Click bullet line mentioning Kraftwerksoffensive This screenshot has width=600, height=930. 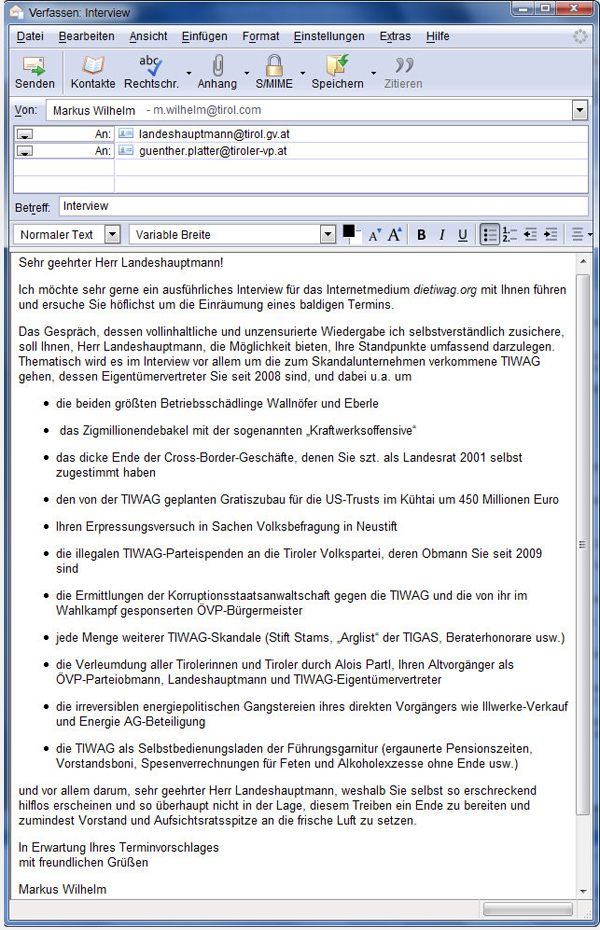[238, 431]
